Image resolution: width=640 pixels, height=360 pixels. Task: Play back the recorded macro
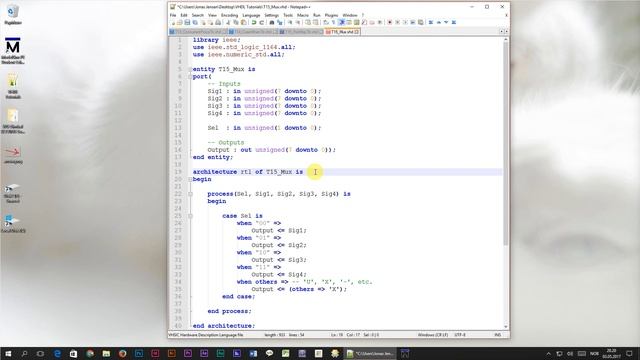[405, 22]
